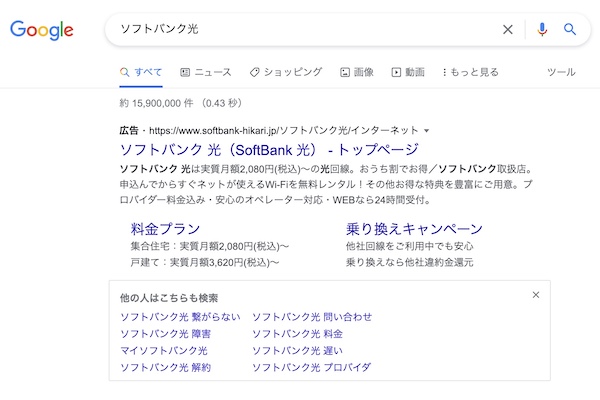Switch to the 画像 tab

coord(357,72)
